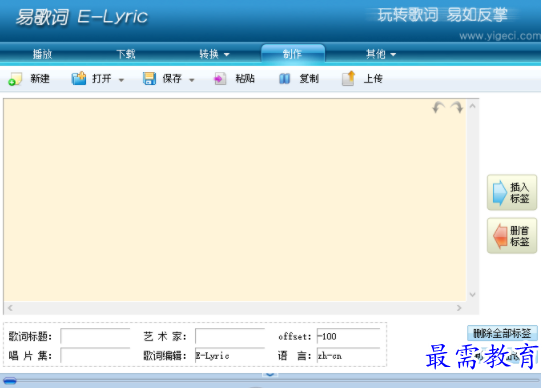The image size is (547, 388).
Task: Click the 艺术家 input field
Action: [x=230, y=336]
